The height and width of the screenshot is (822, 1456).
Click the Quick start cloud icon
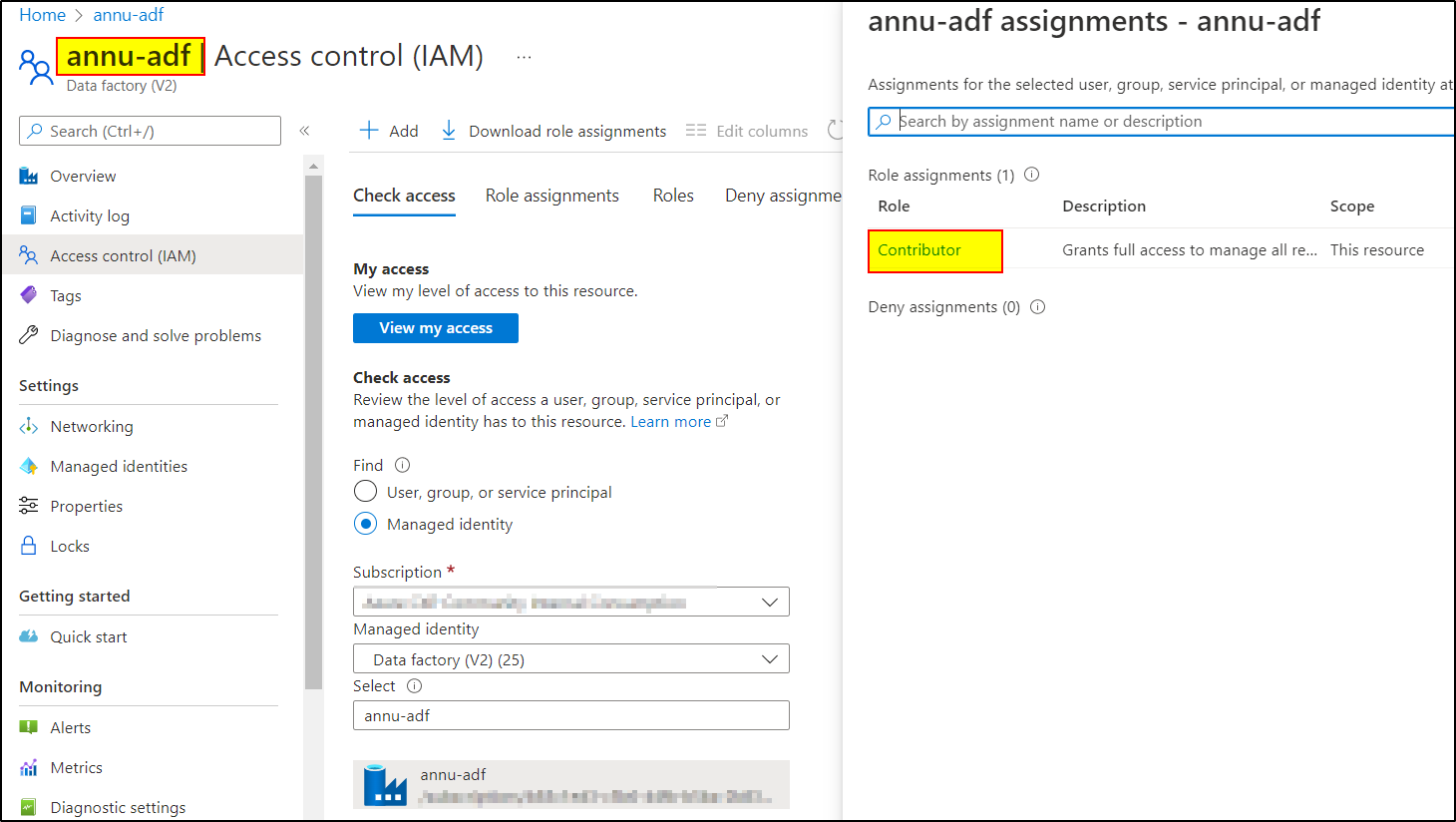coord(29,637)
